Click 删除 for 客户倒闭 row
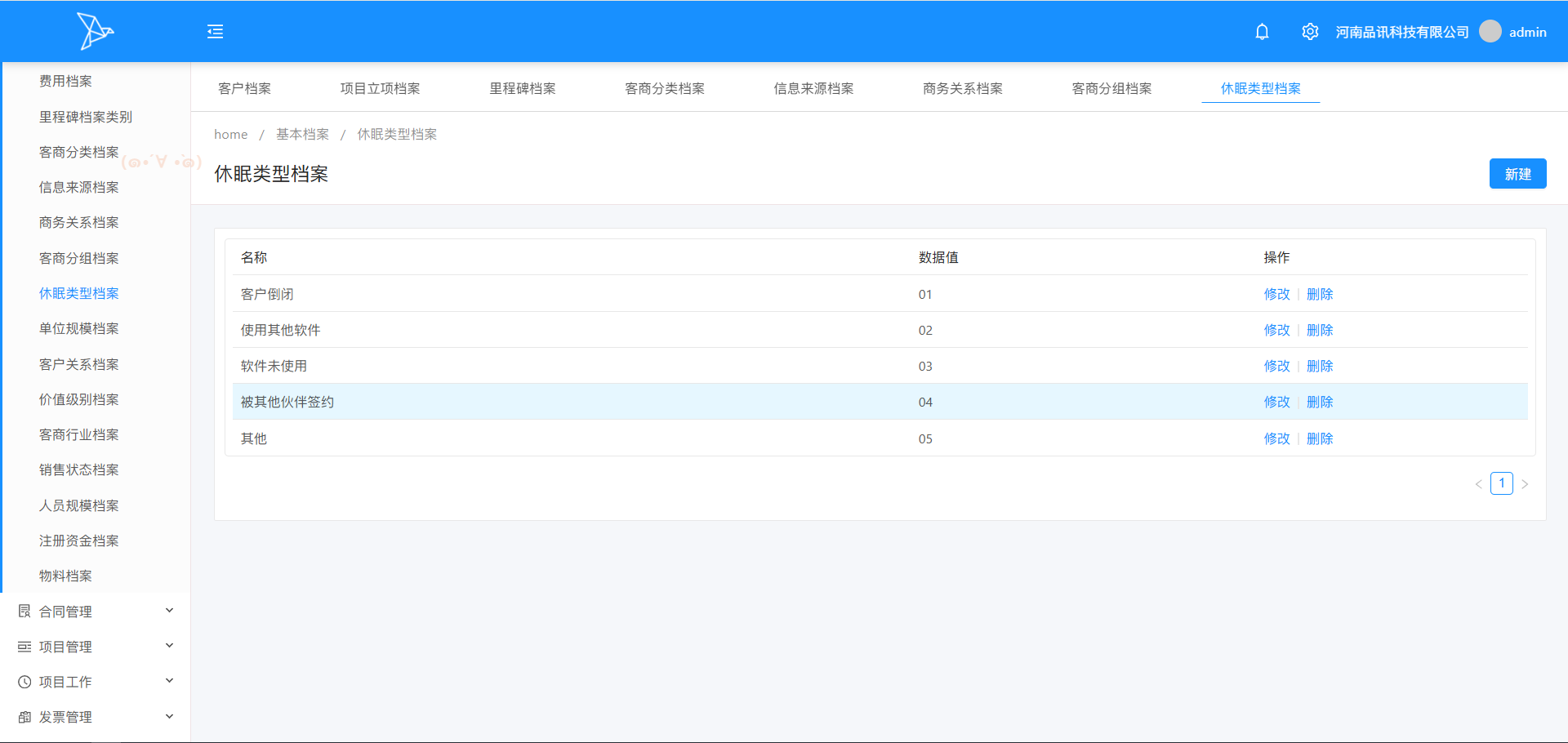1568x743 pixels. [1320, 294]
